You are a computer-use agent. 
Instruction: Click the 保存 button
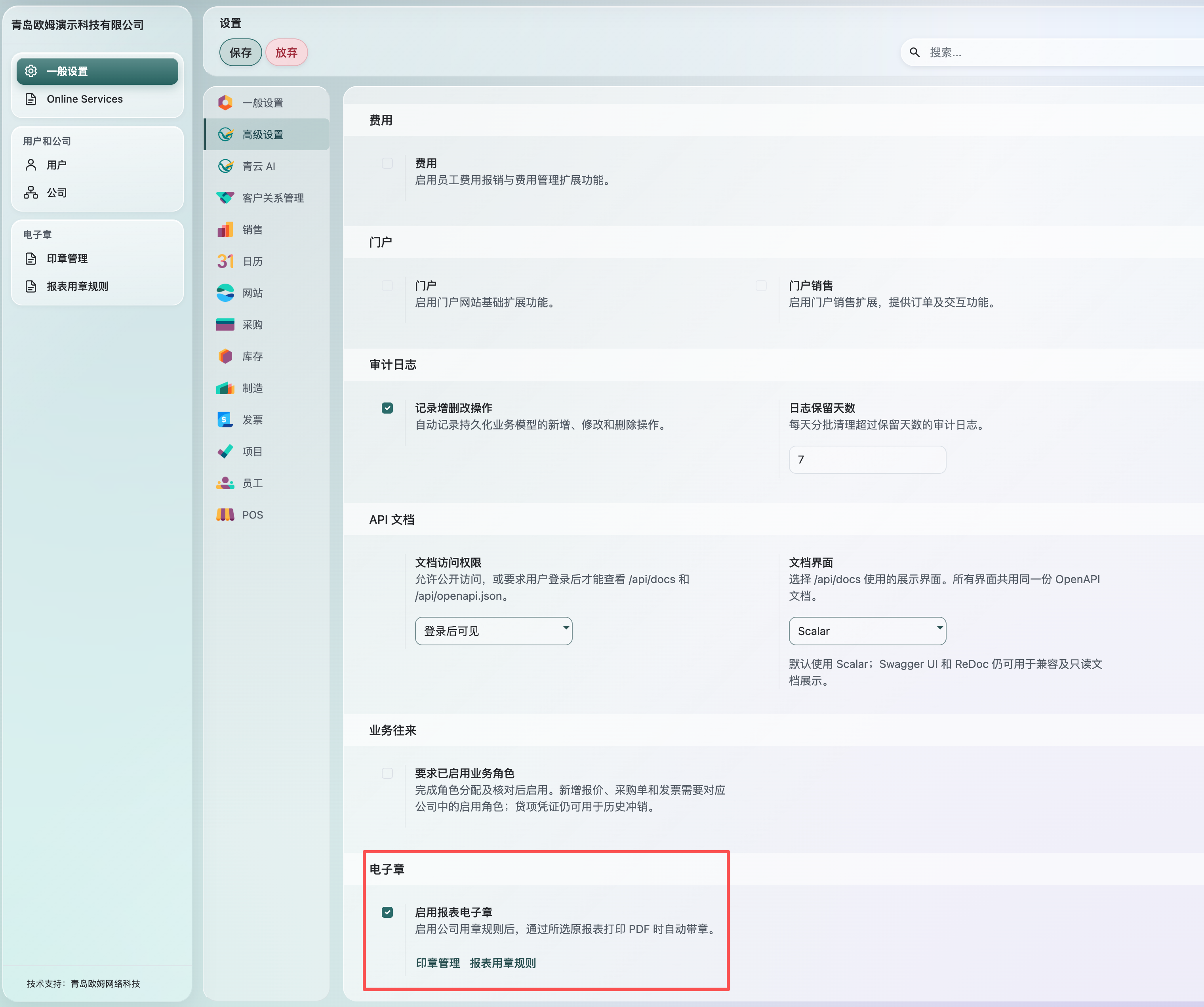(241, 53)
